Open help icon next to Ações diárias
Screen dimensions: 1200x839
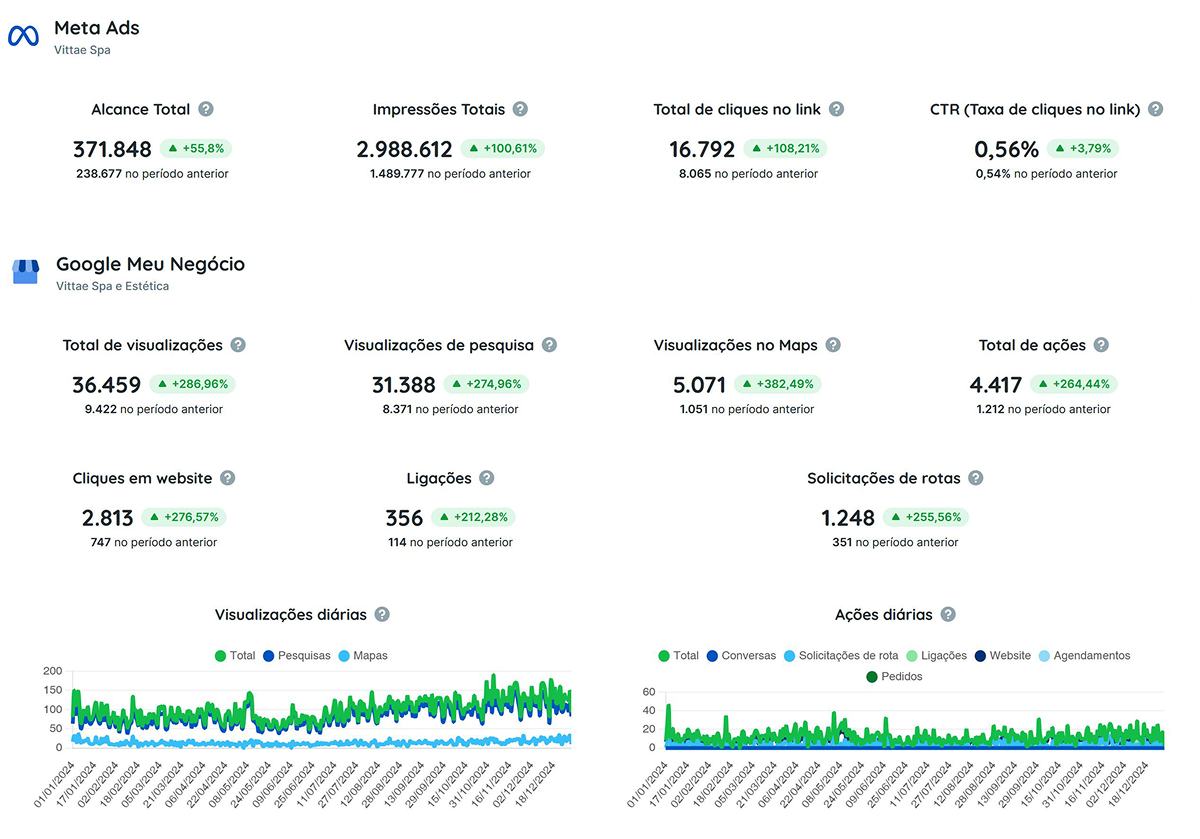point(948,614)
